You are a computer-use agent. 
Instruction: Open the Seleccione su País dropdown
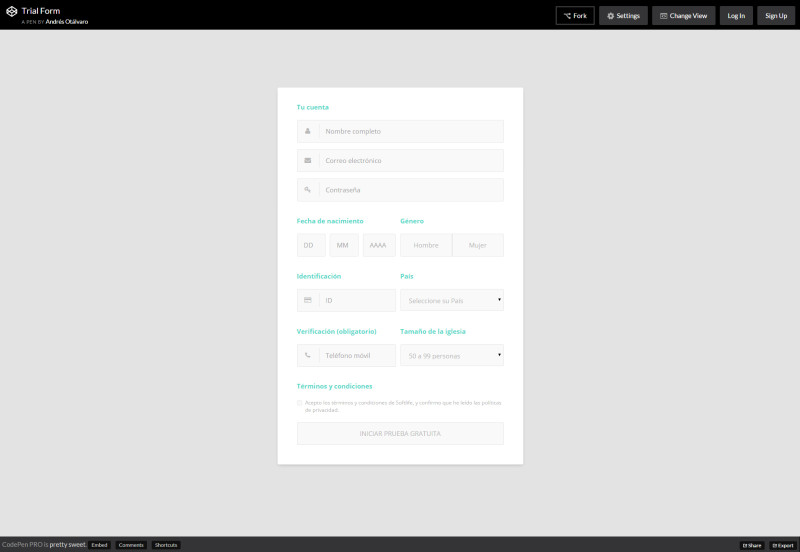[451, 300]
